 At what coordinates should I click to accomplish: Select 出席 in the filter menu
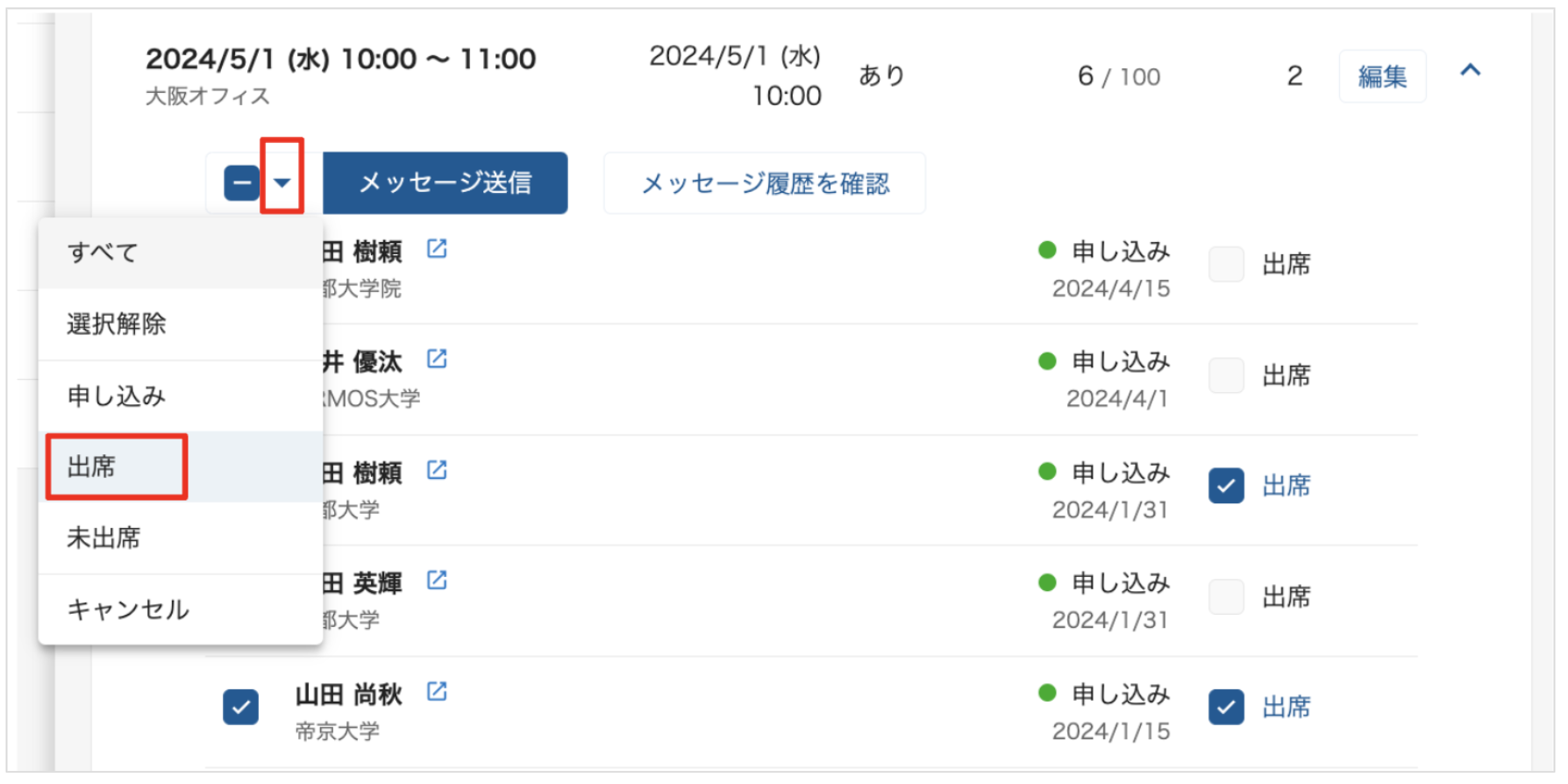click(92, 467)
